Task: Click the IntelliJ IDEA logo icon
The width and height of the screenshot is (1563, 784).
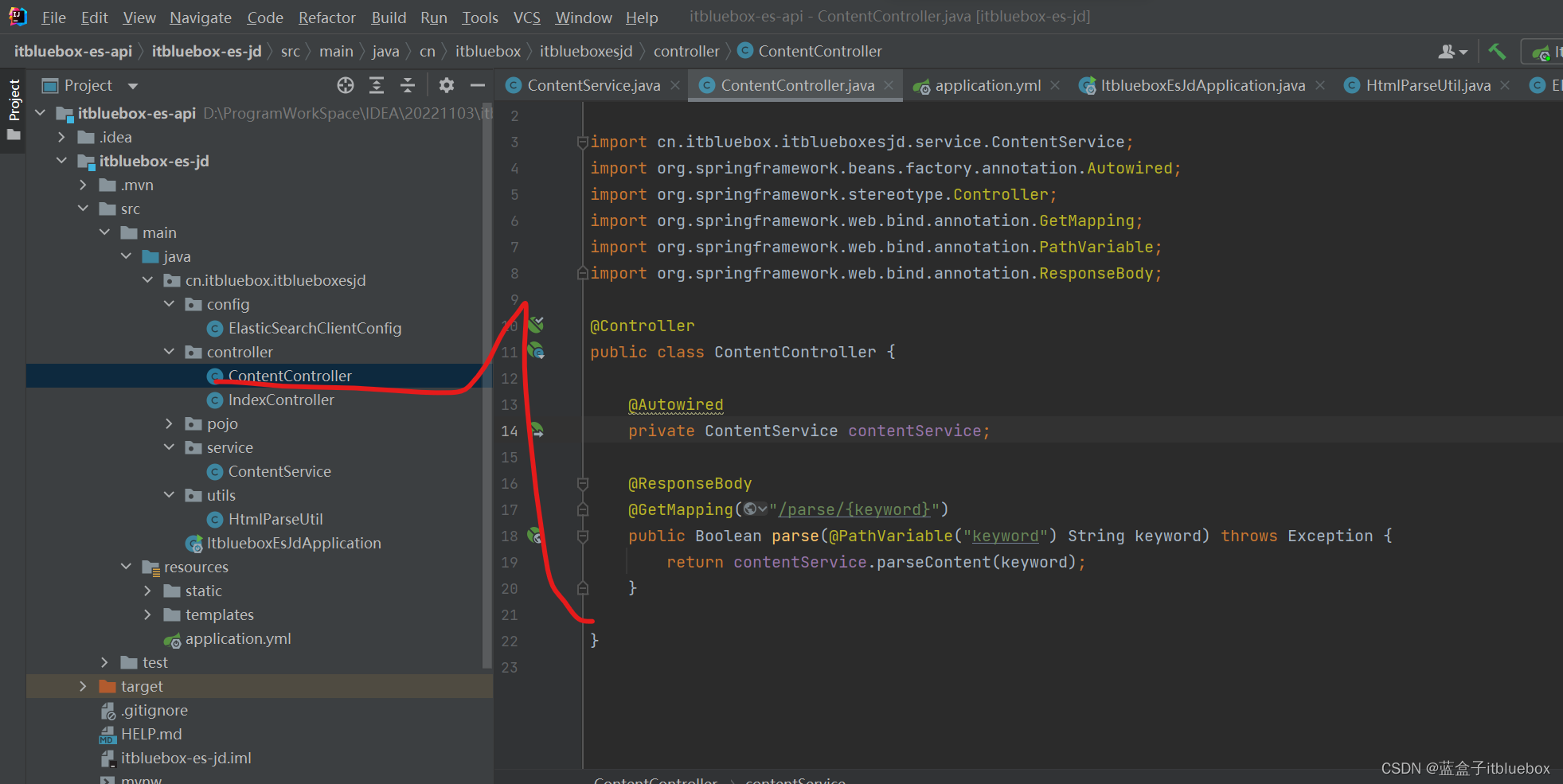Action: (x=18, y=16)
